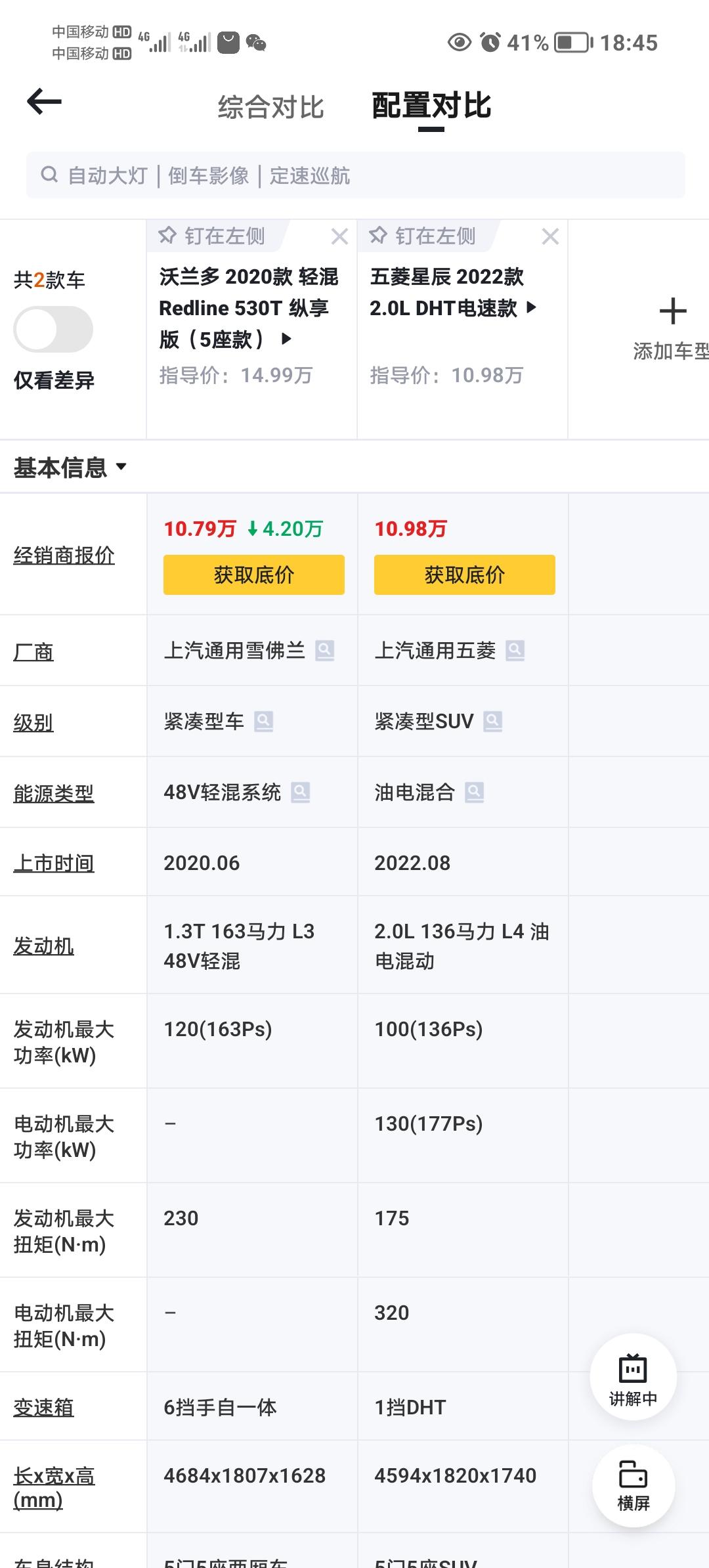Add another car with plus icon
Viewport: 709px width, 1568px height.
tap(673, 311)
